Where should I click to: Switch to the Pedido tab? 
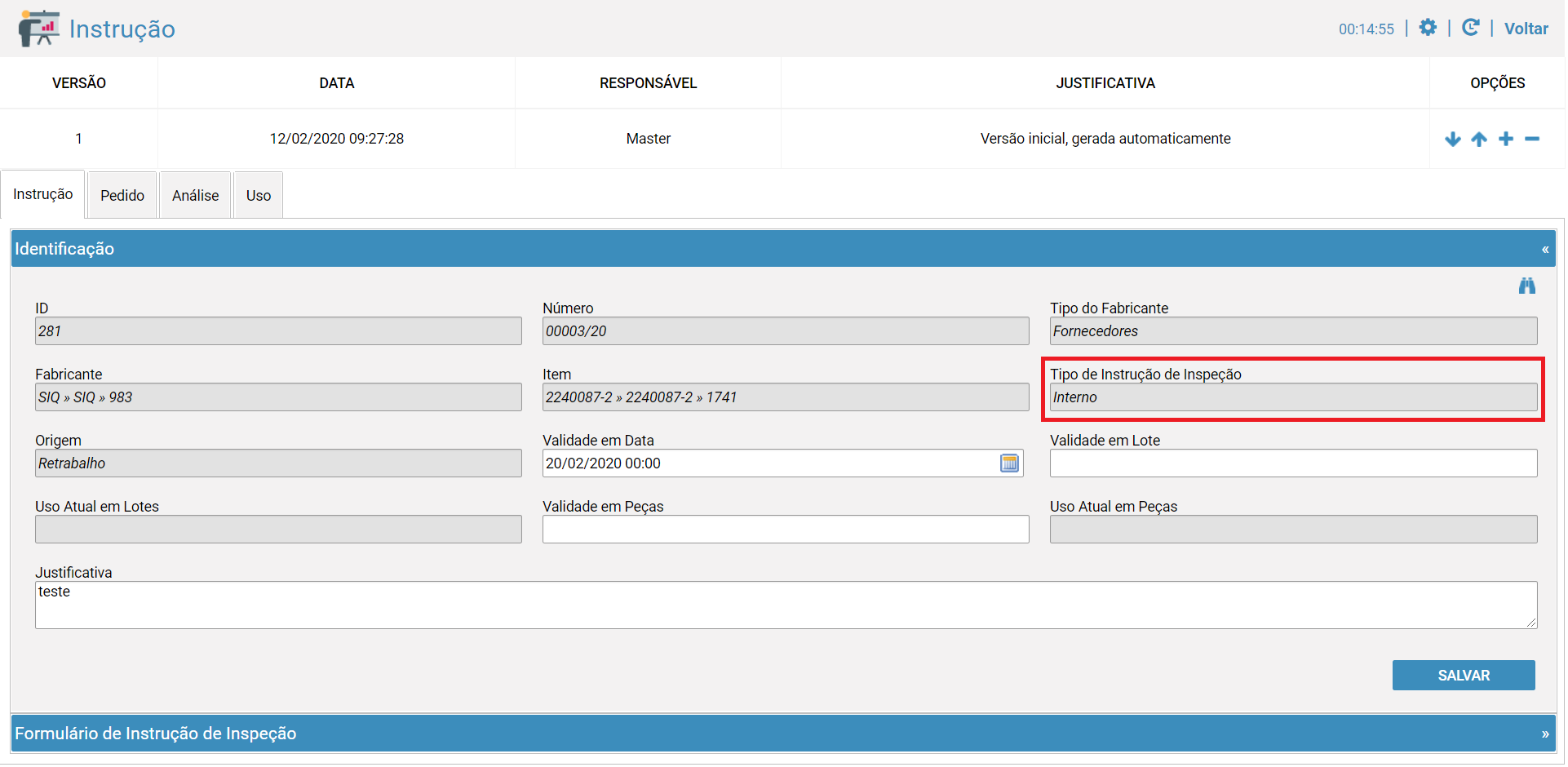[122, 195]
